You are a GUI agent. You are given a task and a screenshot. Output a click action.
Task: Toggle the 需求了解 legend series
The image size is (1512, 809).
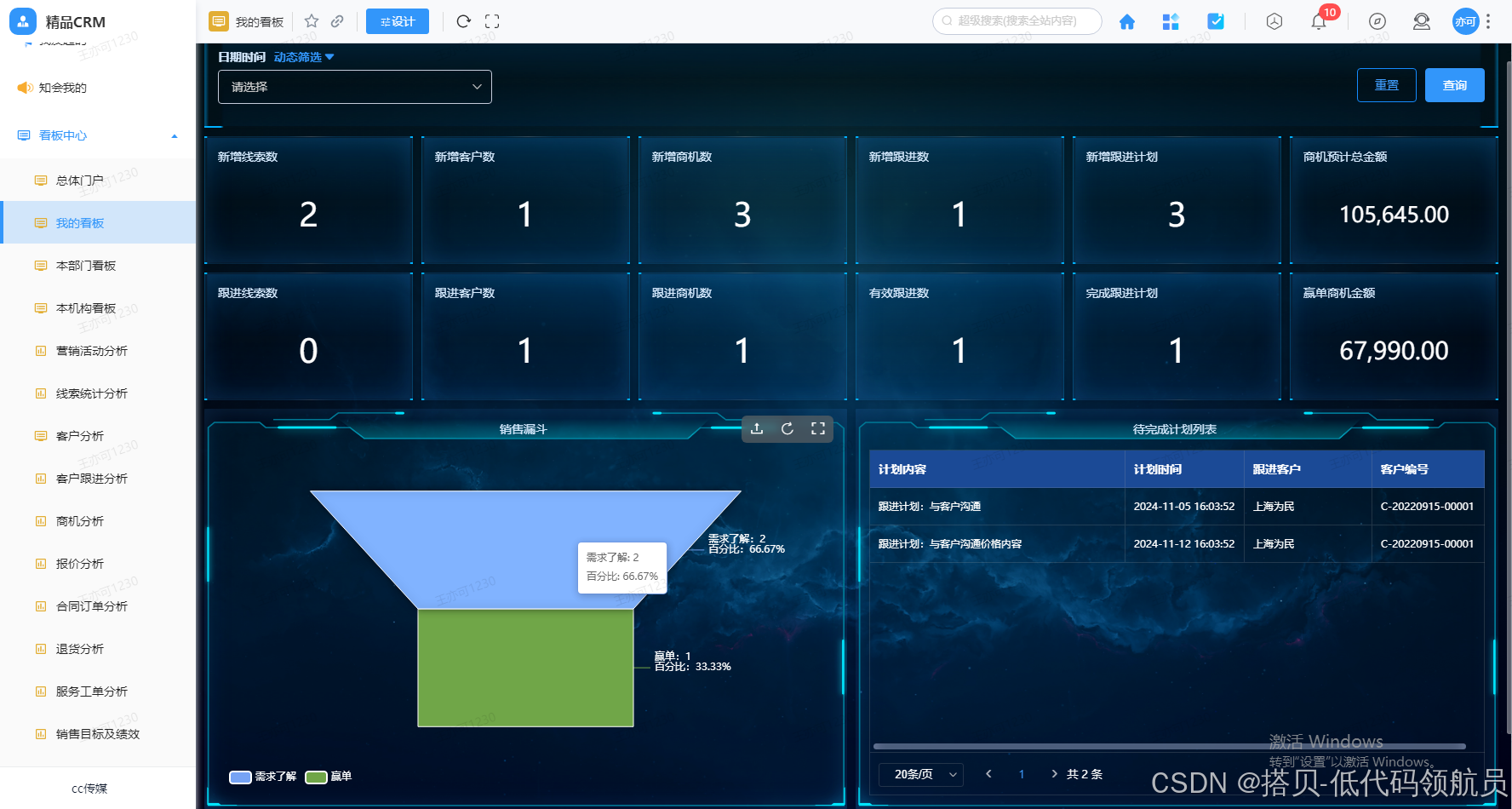tap(263, 777)
